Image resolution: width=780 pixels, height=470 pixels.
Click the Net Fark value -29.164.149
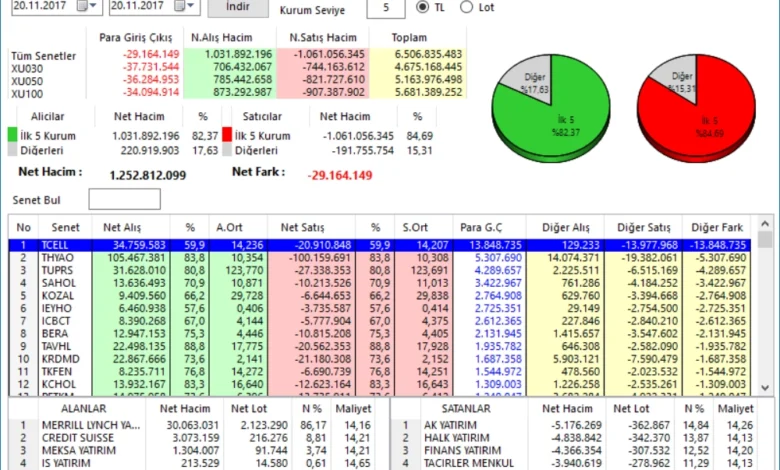[340, 175]
